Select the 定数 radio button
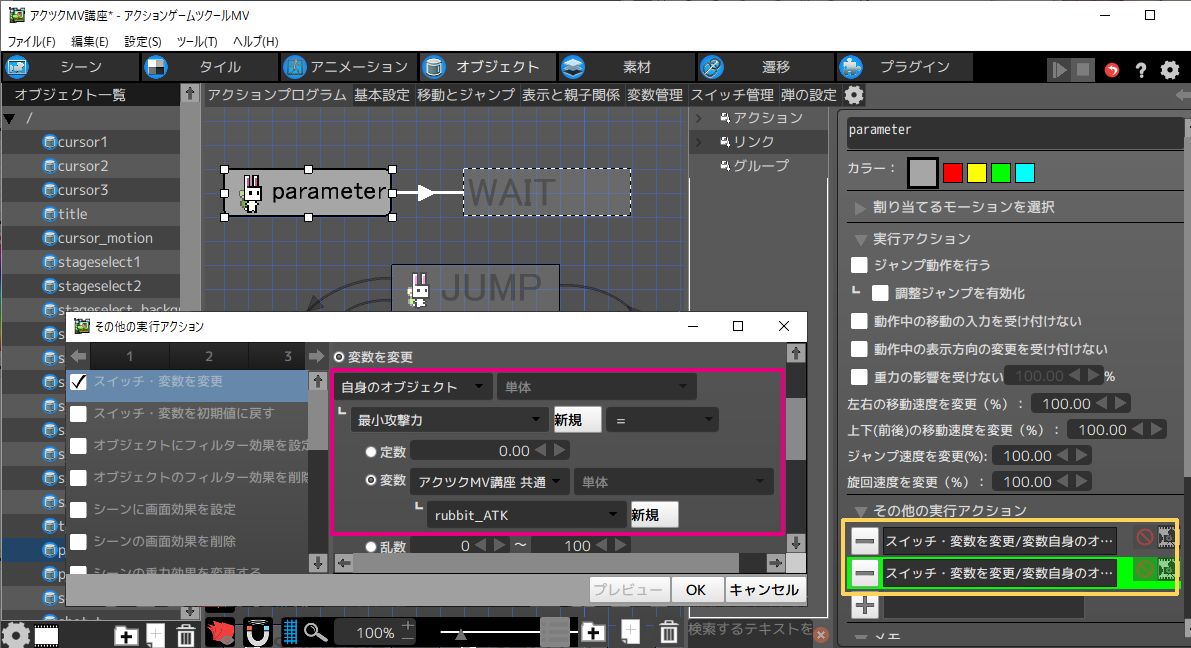The image size is (1191, 648). point(372,451)
